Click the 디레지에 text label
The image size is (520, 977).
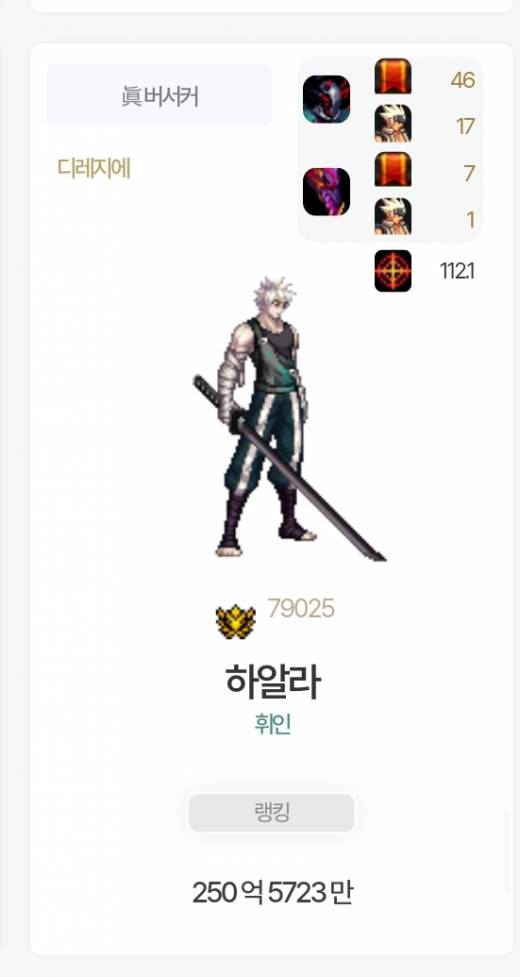[94, 168]
